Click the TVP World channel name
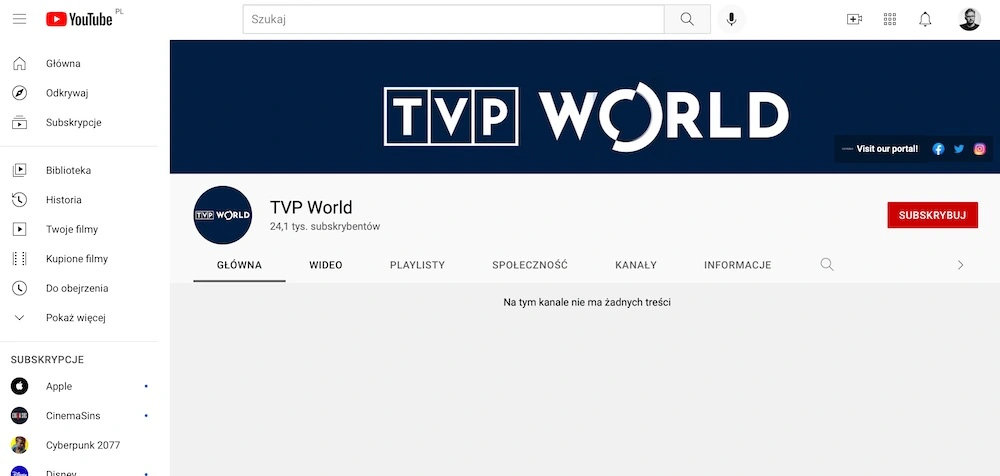The image size is (1000, 476). coord(311,207)
